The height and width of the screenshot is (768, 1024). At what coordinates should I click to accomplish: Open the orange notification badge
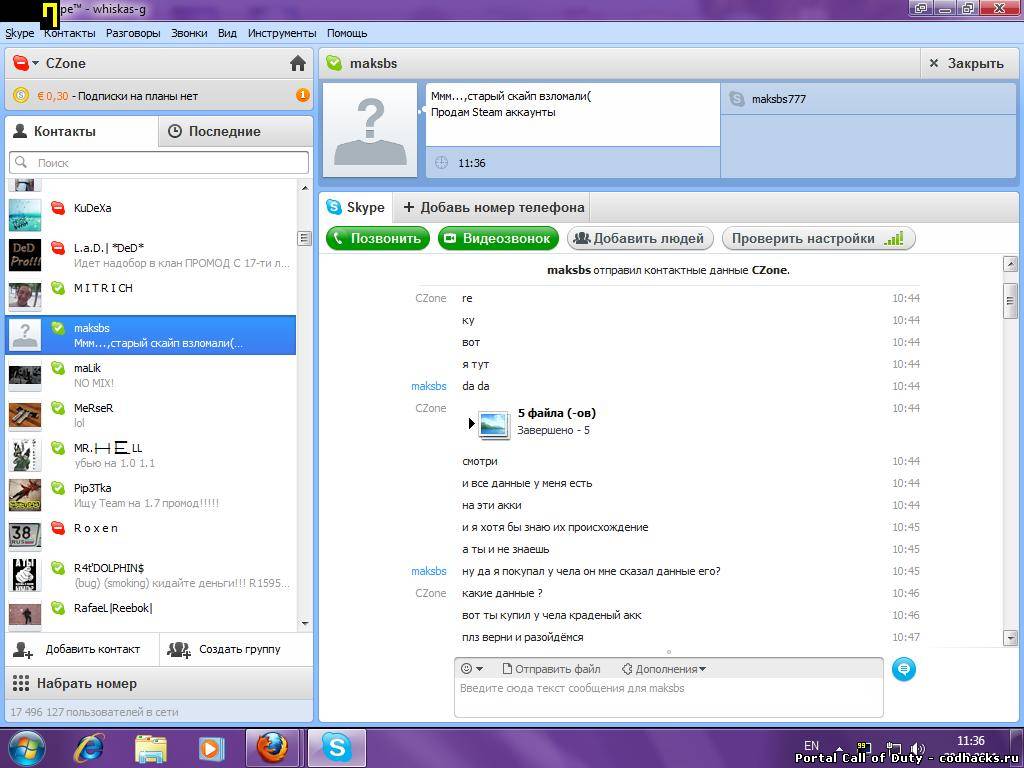tap(302, 95)
